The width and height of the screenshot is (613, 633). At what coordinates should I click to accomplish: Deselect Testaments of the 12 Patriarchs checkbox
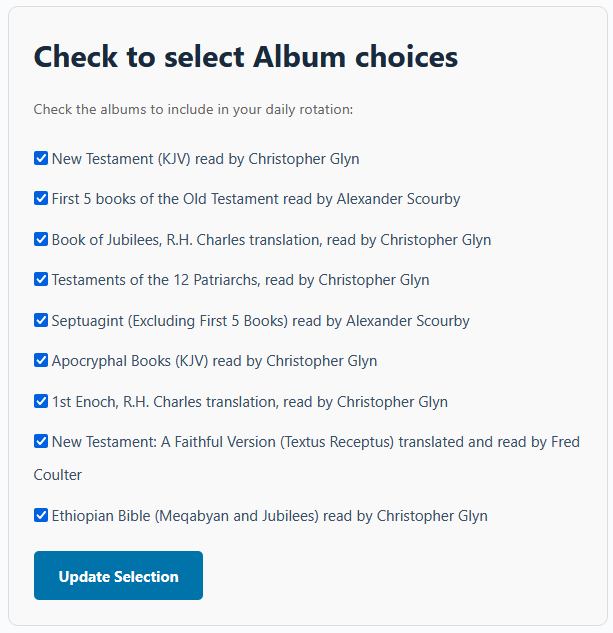click(x=41, y=279)
